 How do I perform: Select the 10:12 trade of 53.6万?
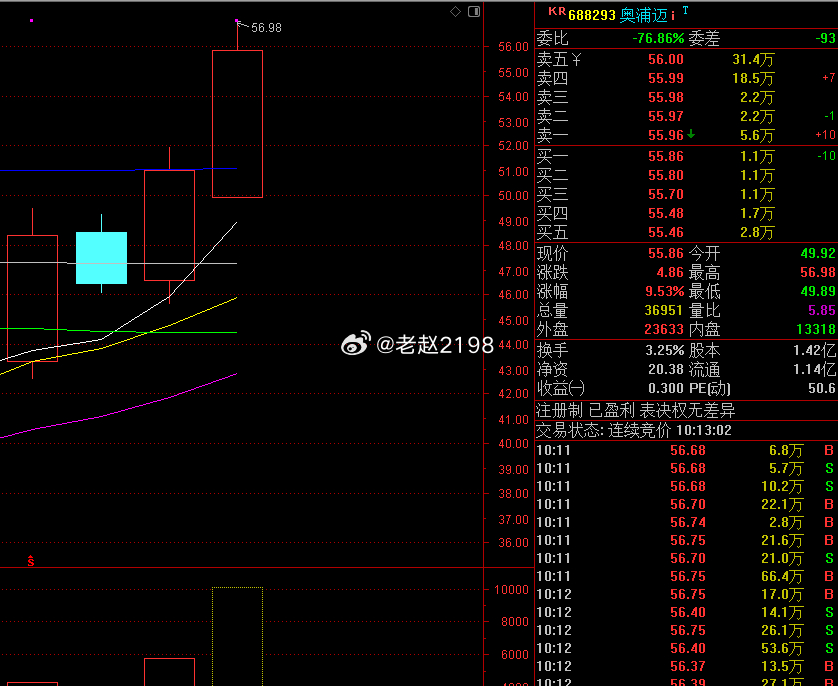(686, 648)
